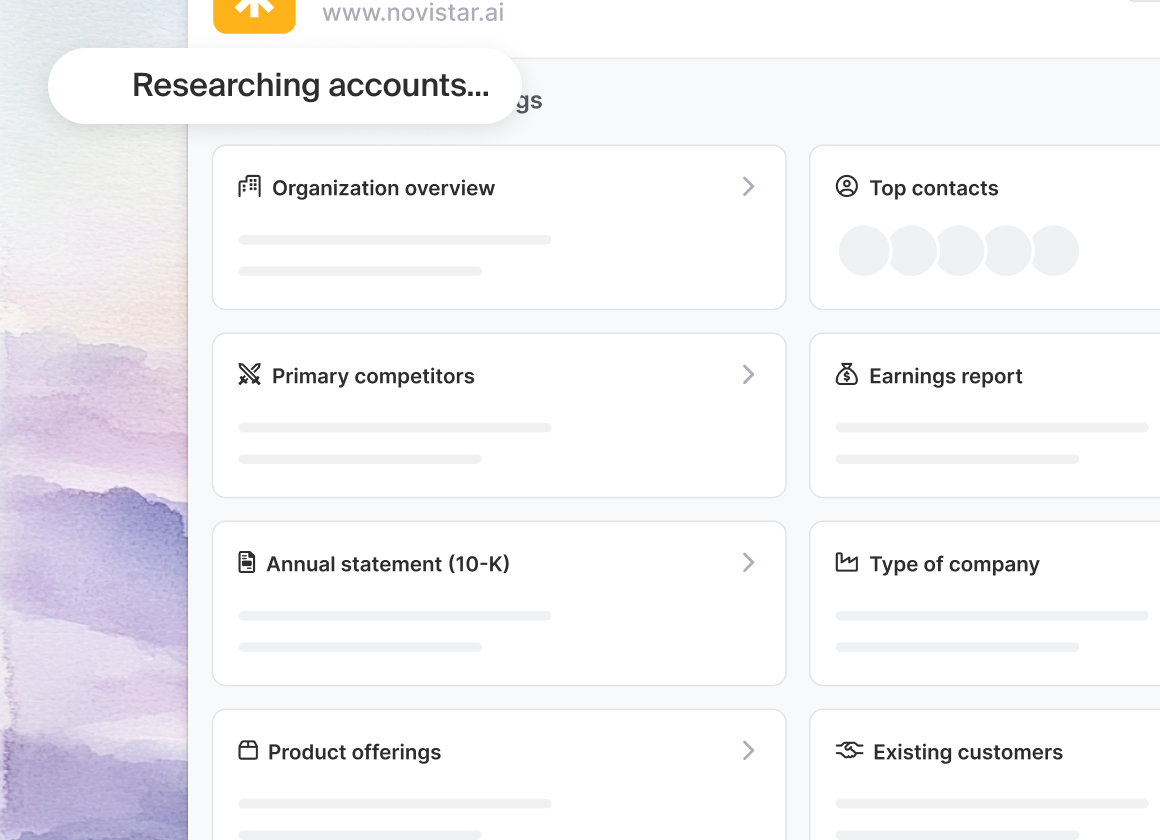Screen dimensions: 1160x840
Task: Click the last avatar under Top contacts
Action: [1055, 250]
